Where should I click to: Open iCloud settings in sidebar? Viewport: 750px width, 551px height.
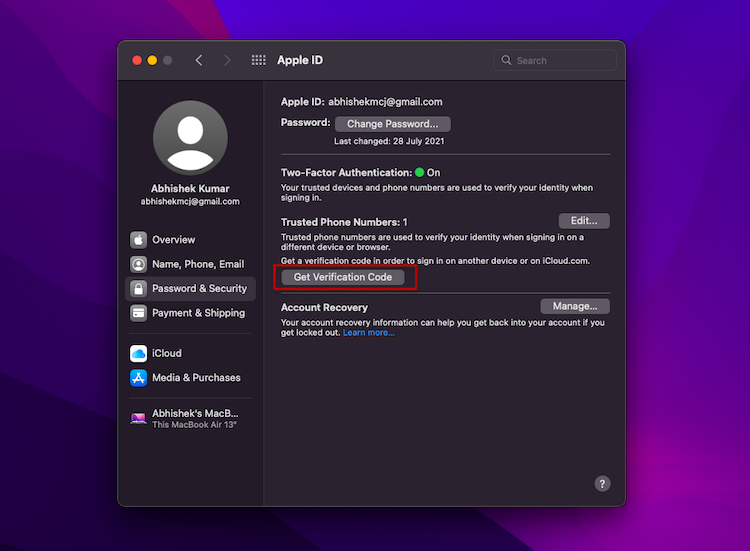[190, 353]
